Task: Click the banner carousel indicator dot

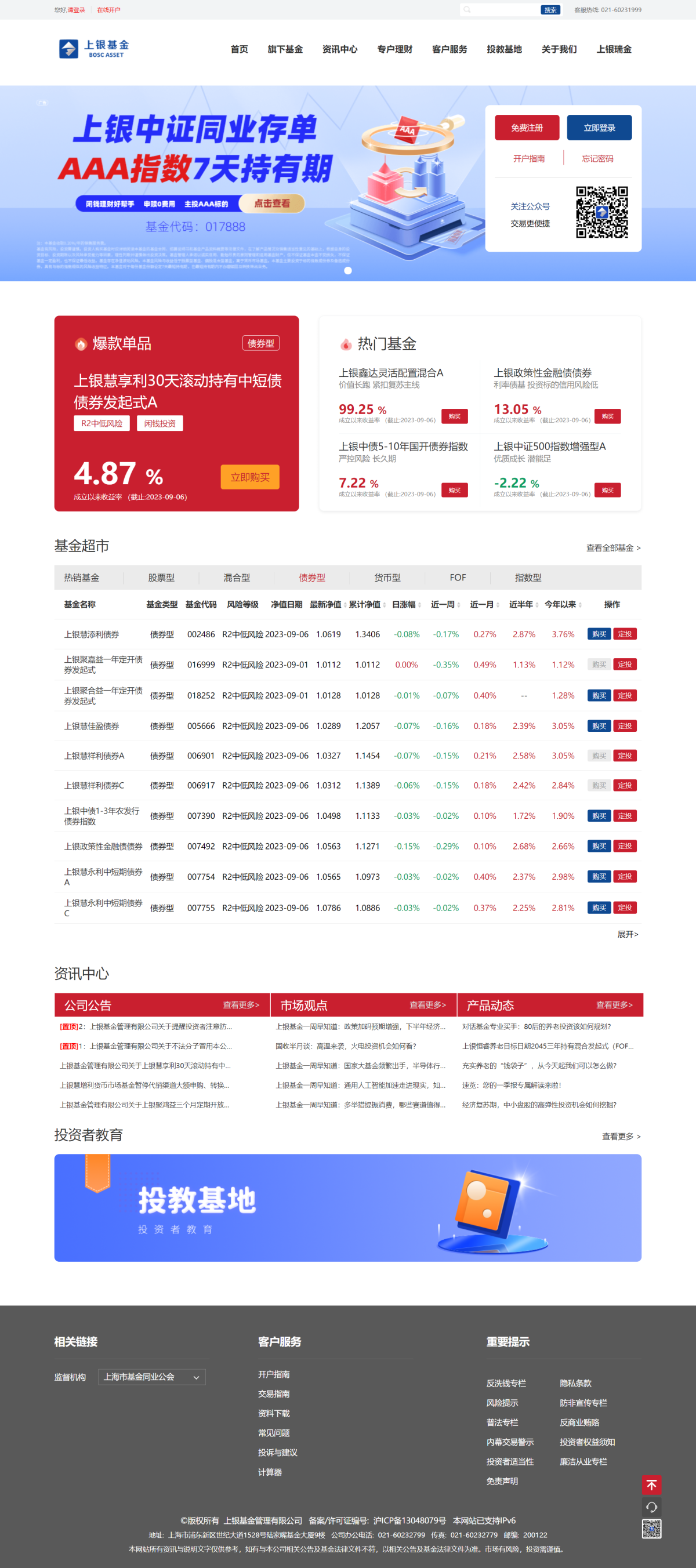Action: point(347,271)
